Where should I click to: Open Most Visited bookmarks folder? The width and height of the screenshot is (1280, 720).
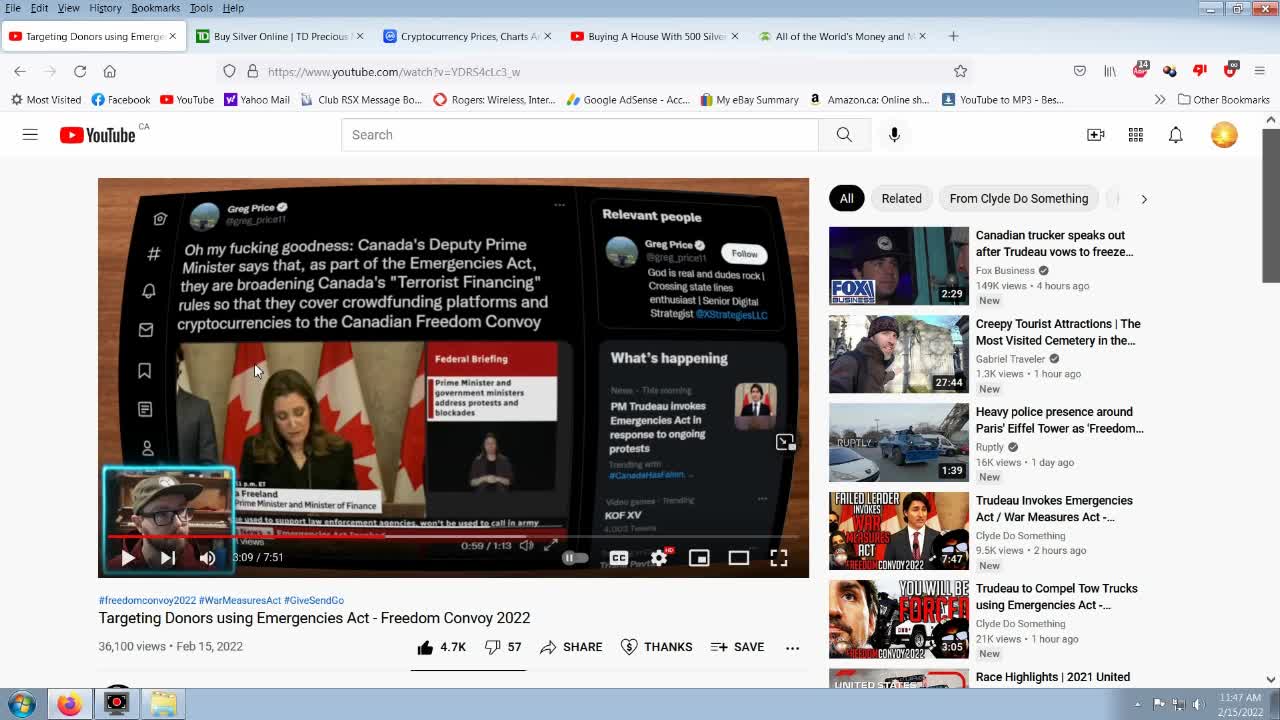click(x=46, y=99)
